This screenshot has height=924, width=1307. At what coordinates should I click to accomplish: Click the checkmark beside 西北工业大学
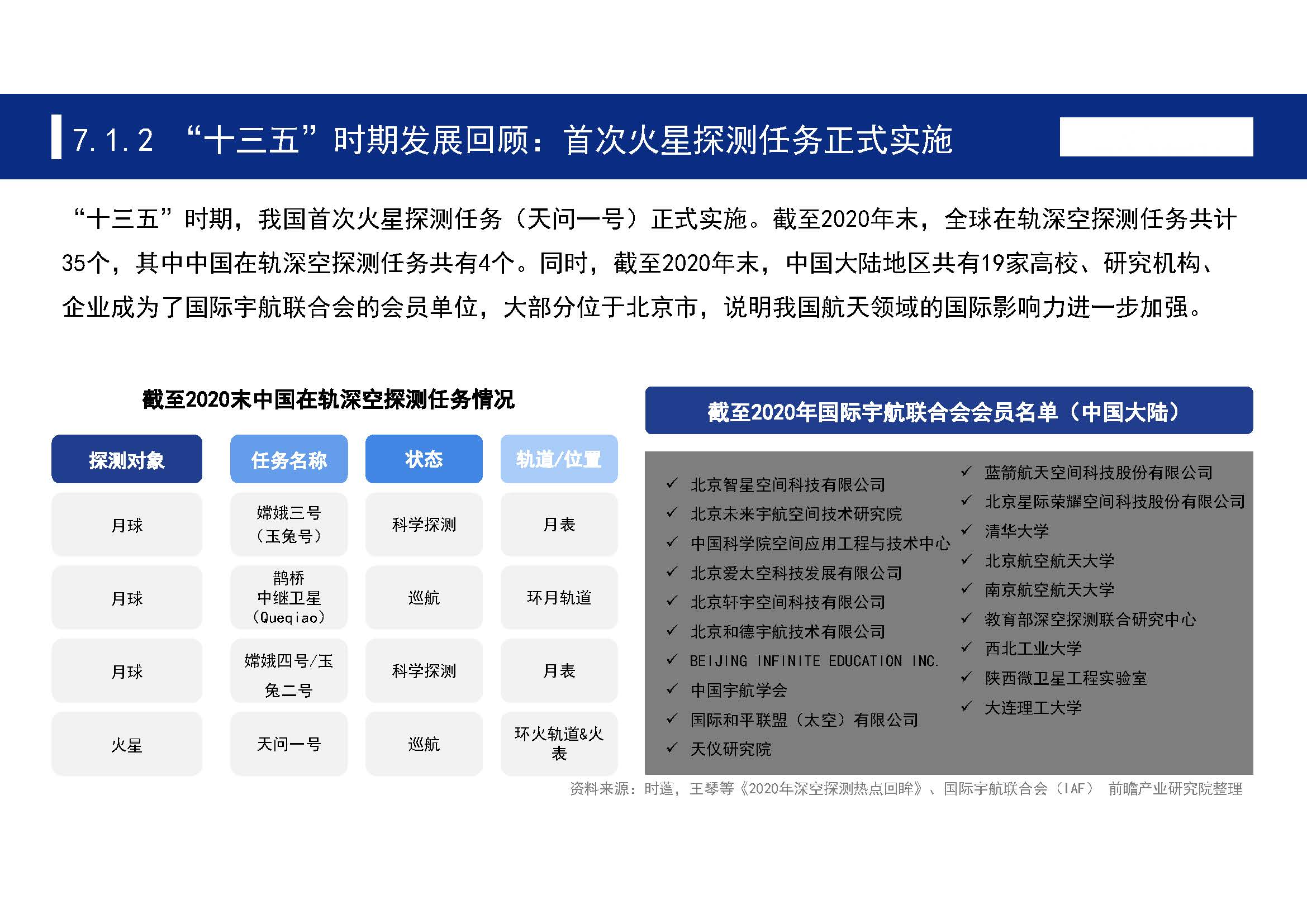click(x=967, y=647)
